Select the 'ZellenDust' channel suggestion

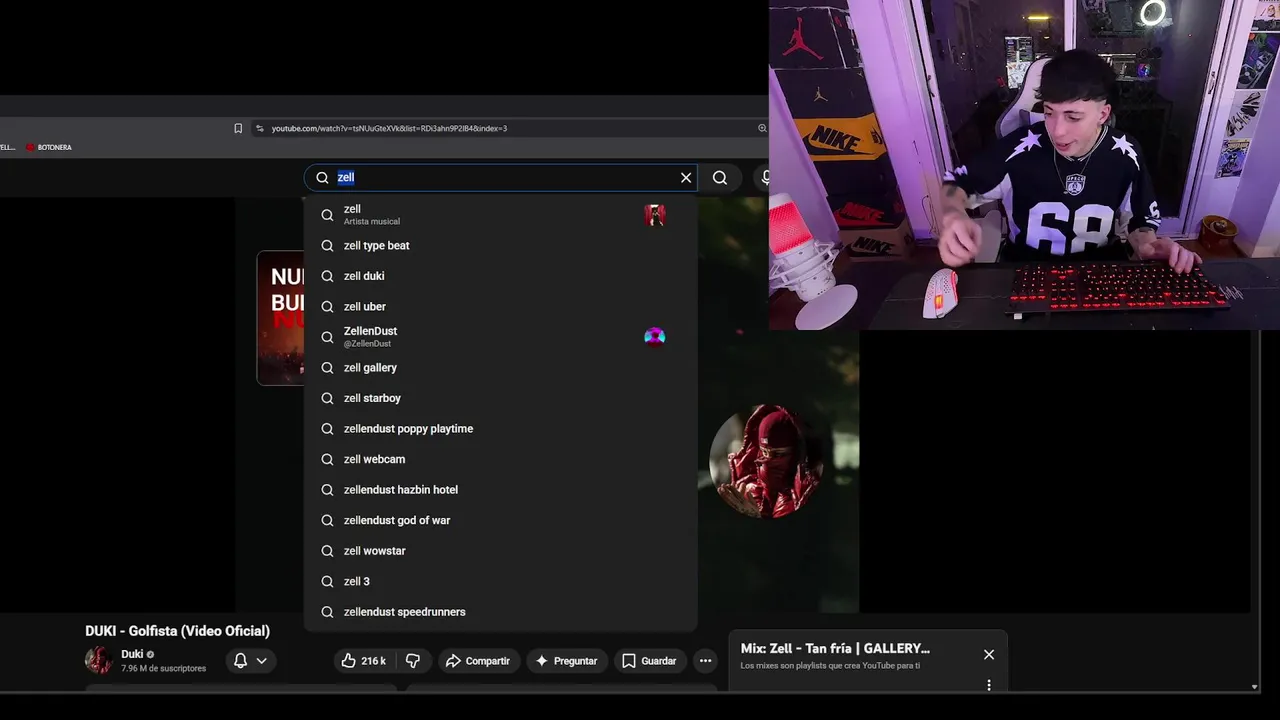tap(500, 337)
